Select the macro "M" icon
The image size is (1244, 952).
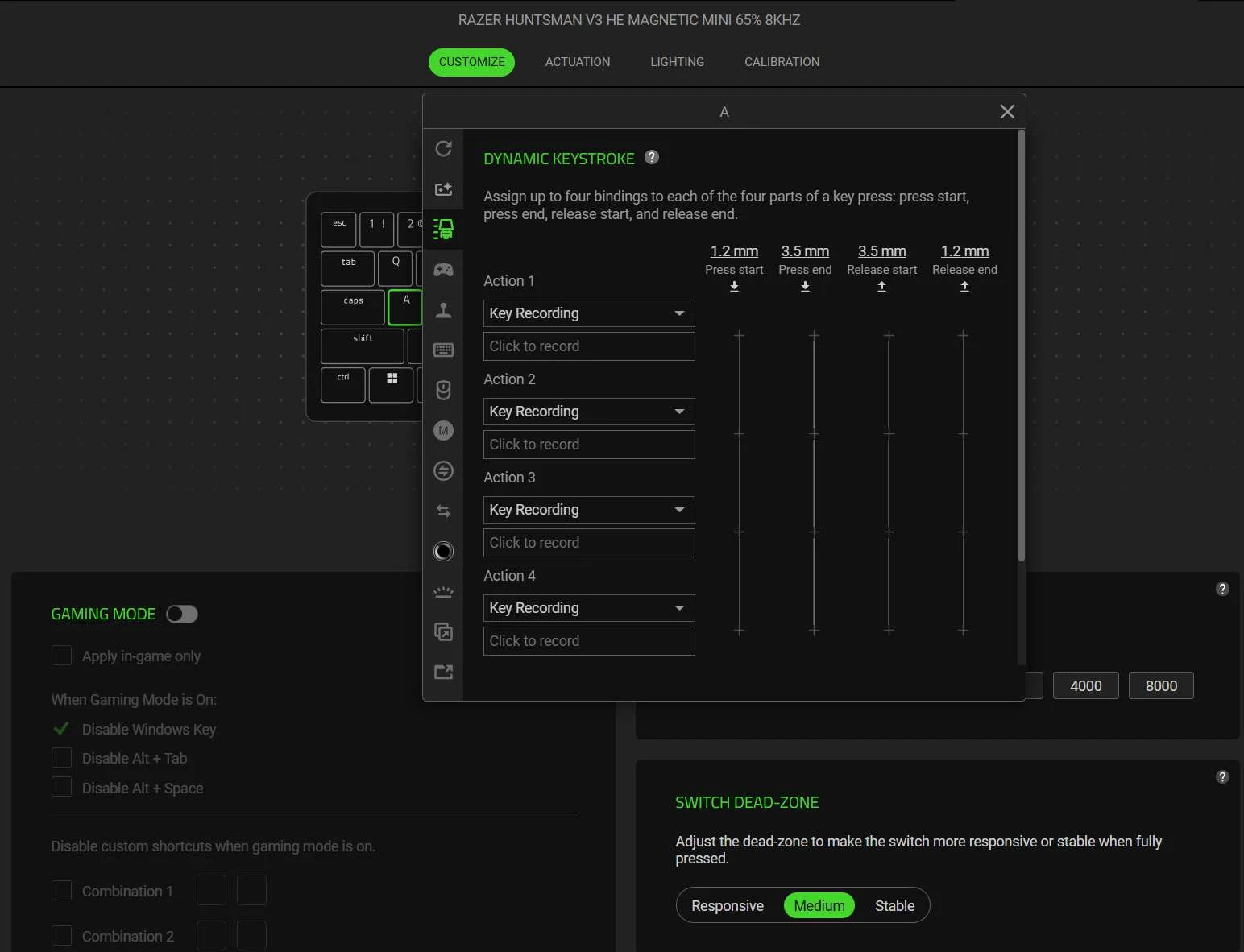[x=443, y=430]
